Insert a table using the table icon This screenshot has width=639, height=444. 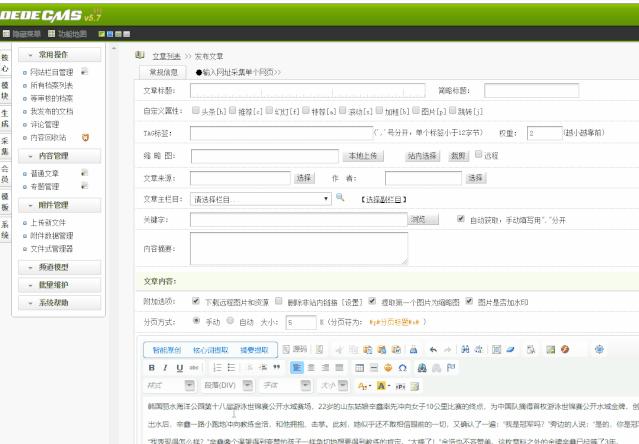[x=359, y=368]
